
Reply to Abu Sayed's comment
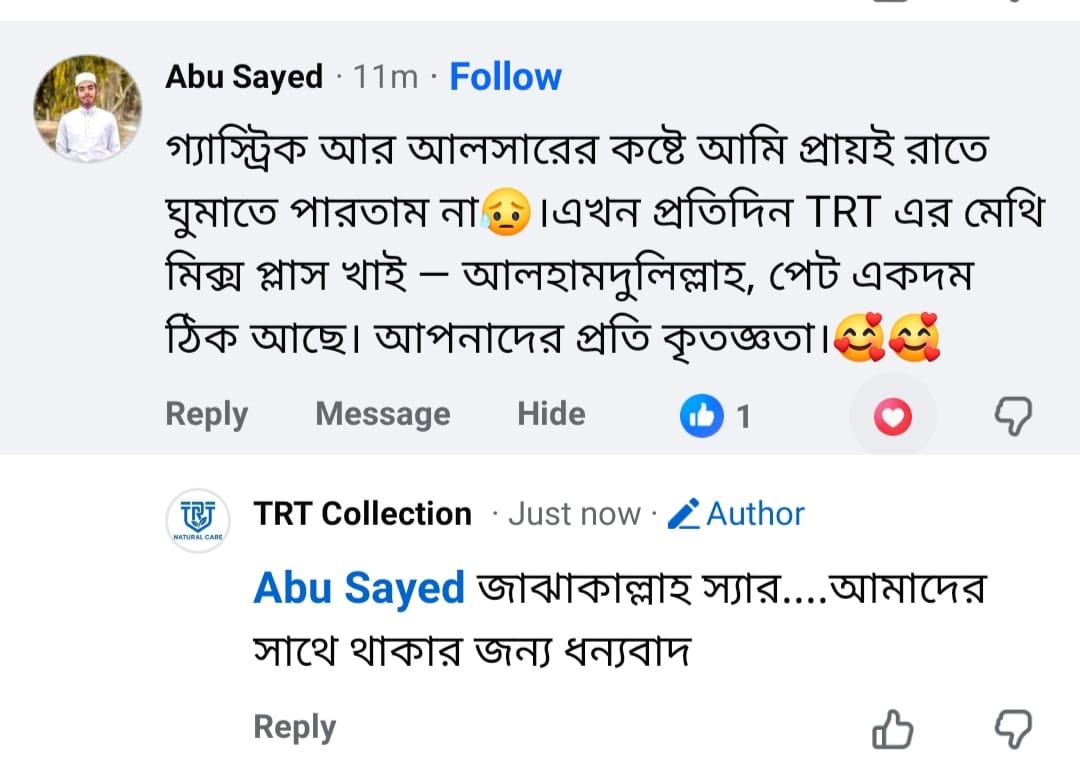coord(207,415)
